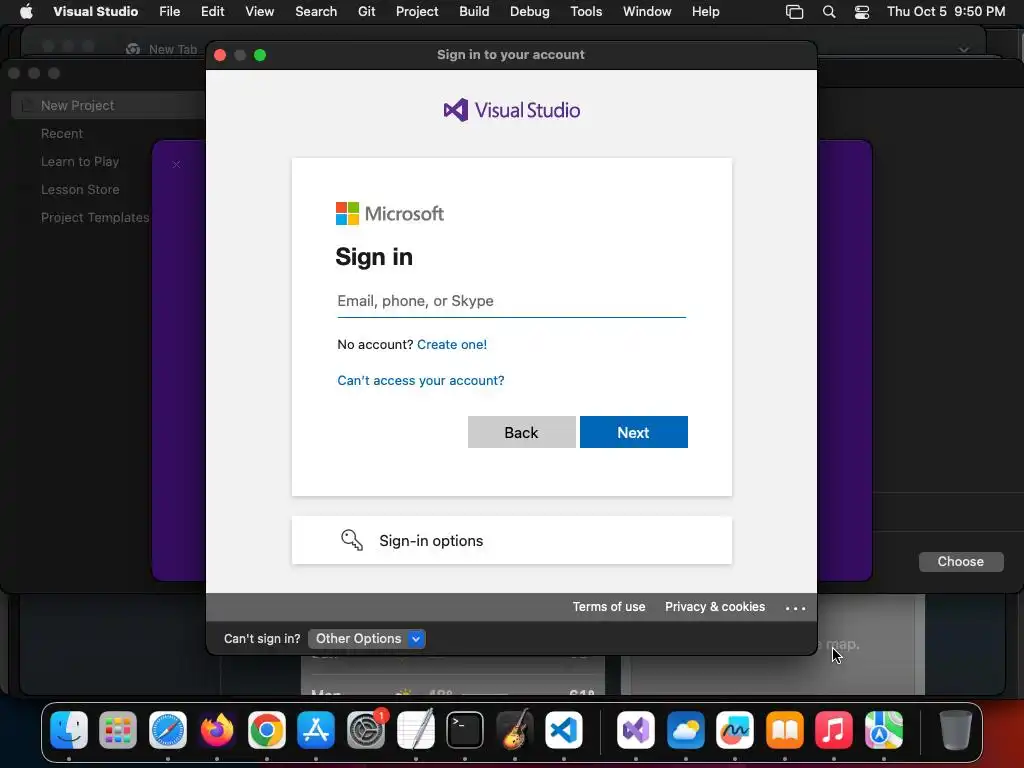Select Lesson Store in background sidebar

(80, 189)
